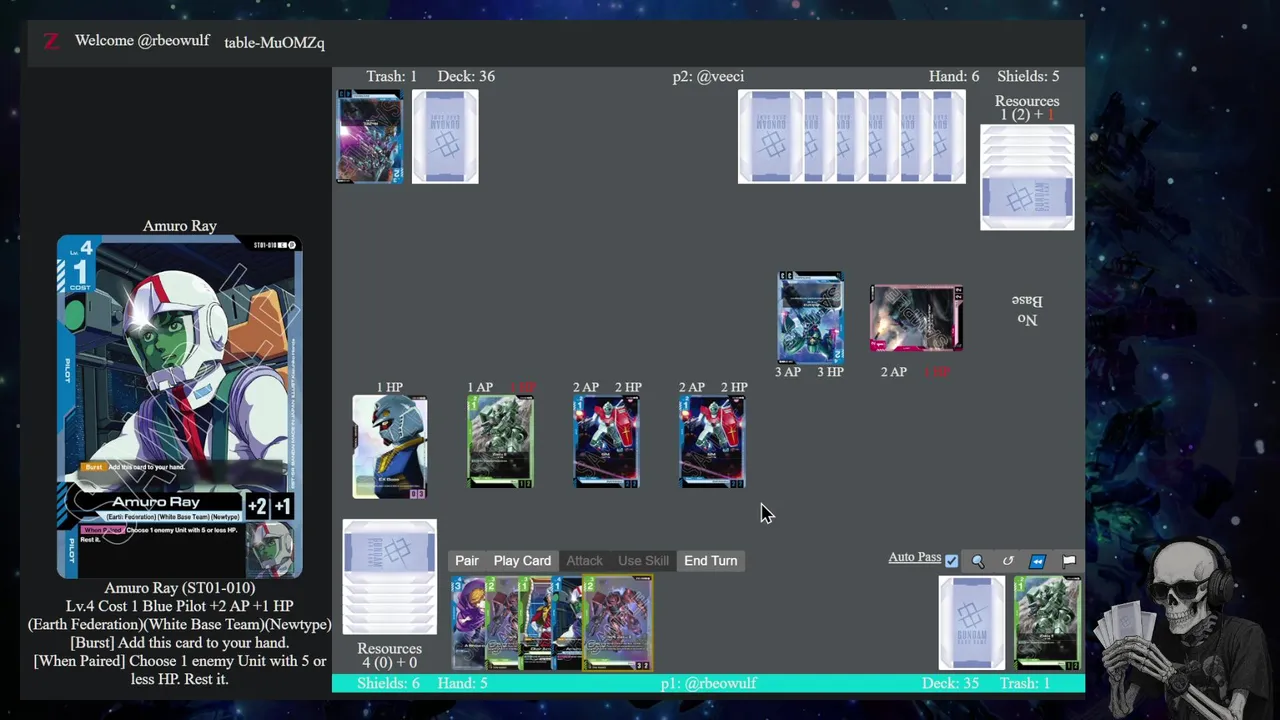Viewport: 1280px width, 720px height.
Task: Click the 'p1: @rbeowulf' player label
Action: click(708, 683)
